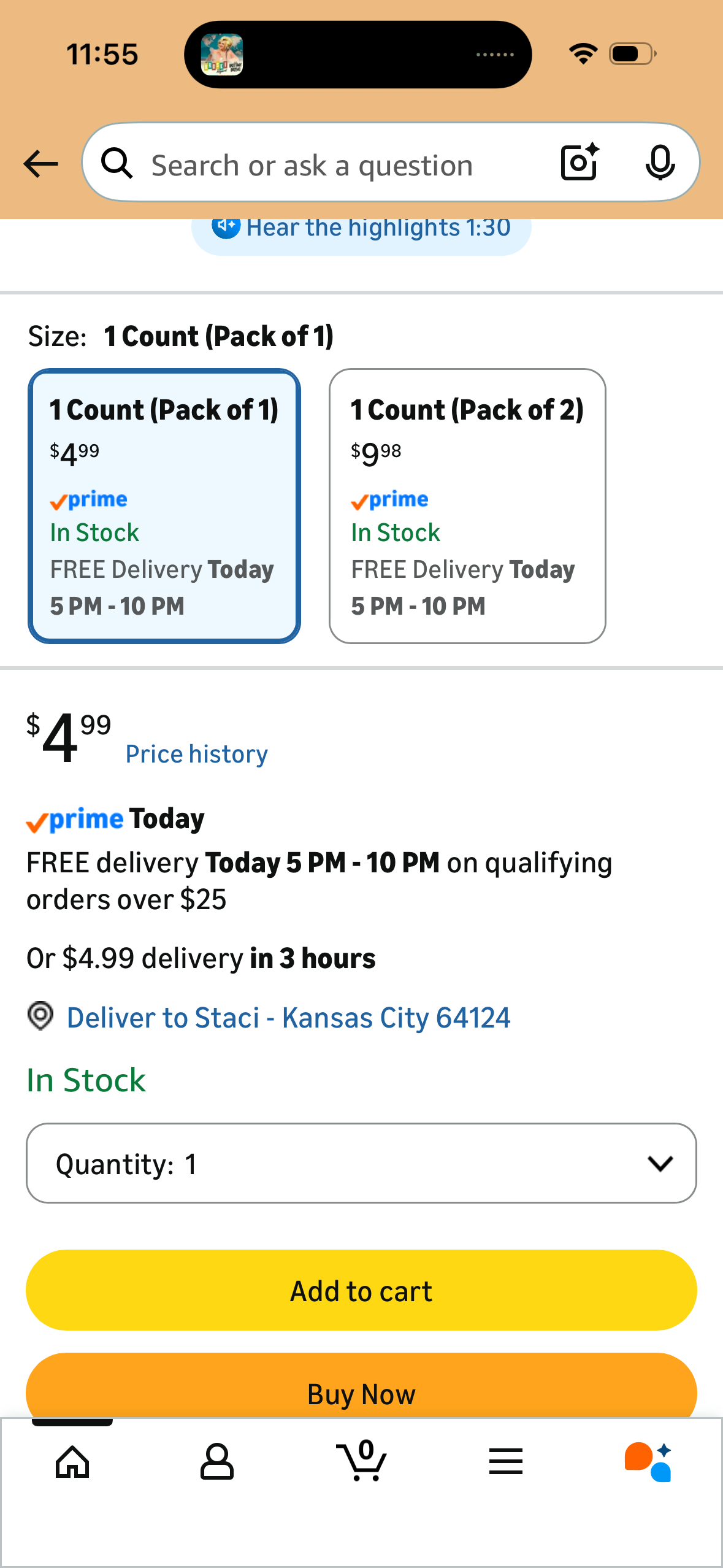723x1568 pixels.
Task: Select 1 Count (Pack of 2) option
Action: click(467, 506)
